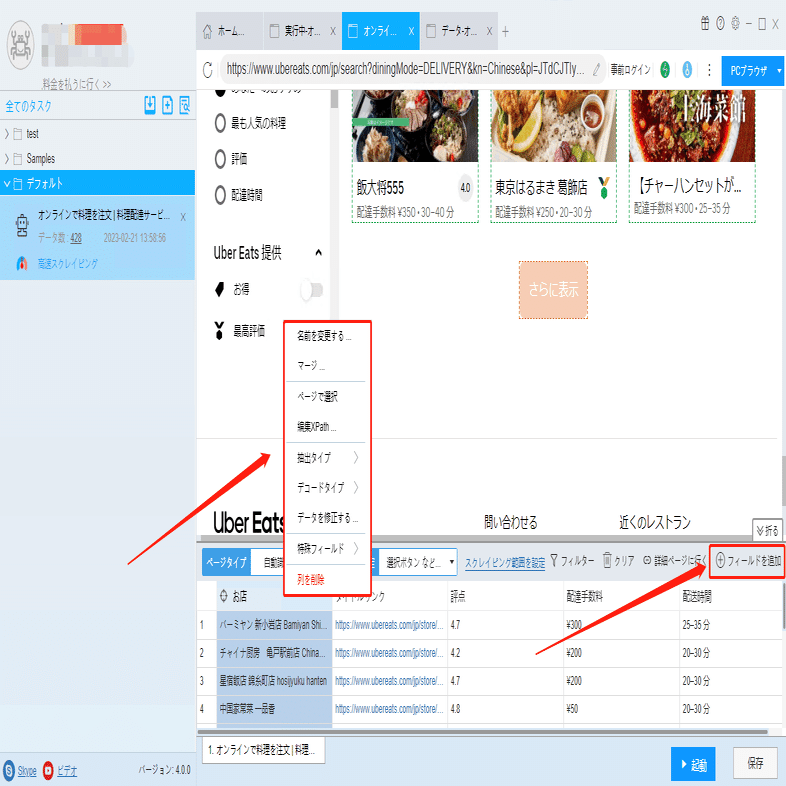Select the 配達時間 sort radio button
The image size is (786, 786).
pos(220,195)
